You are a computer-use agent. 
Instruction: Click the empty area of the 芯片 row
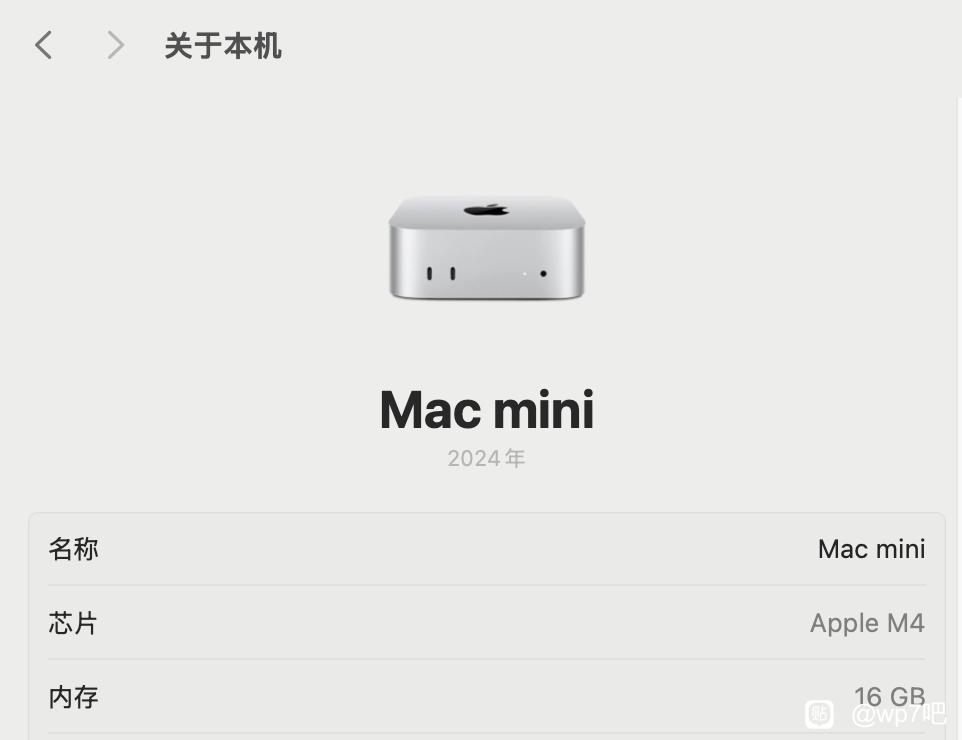[454, 623]
